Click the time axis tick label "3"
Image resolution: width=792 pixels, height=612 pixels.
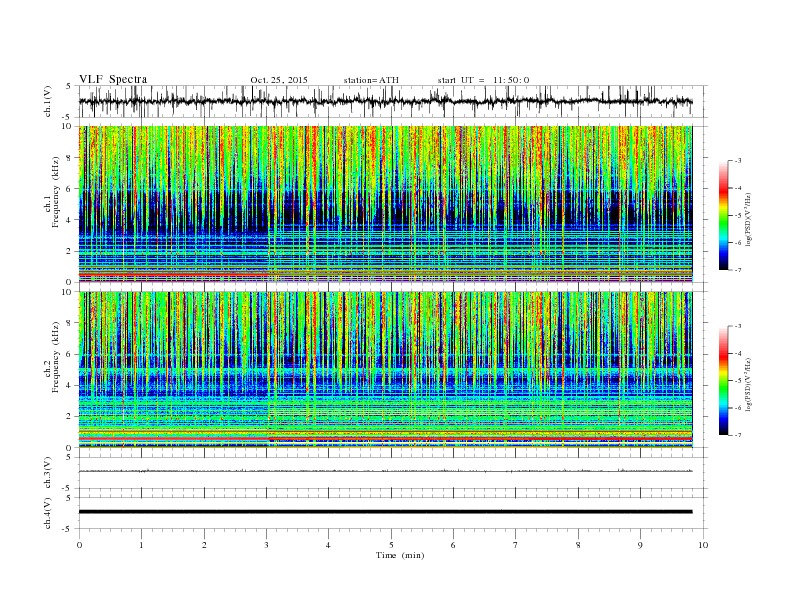[x=267, y=545]
